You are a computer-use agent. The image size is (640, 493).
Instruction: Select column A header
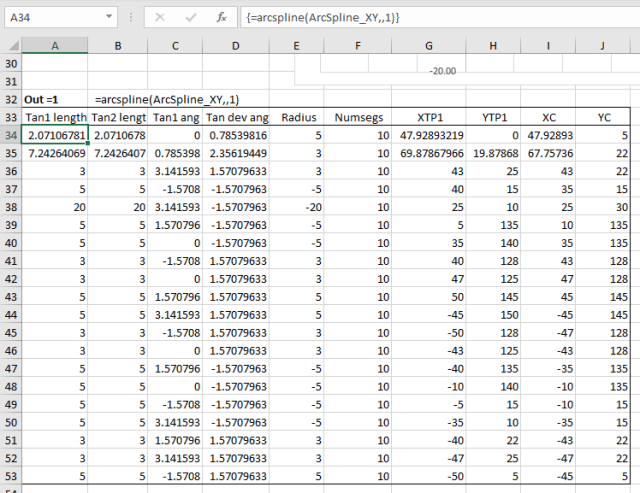coord(54,45)
